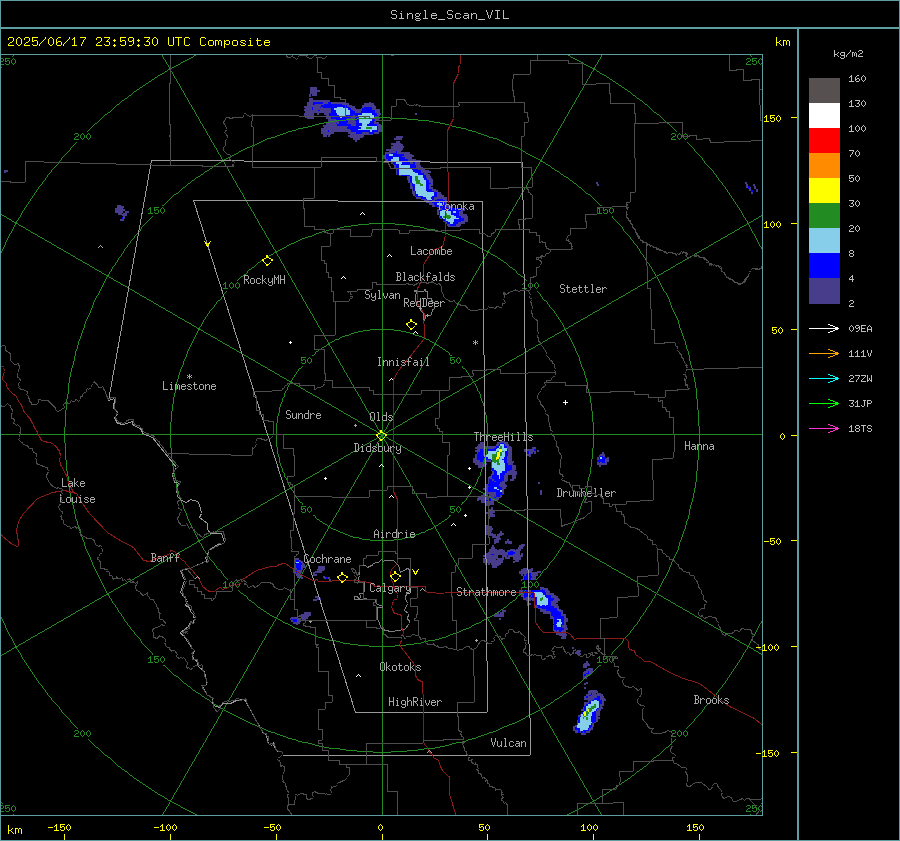Select the orange 70 legend color swatch
This screenshot has width=900, height=841.
point(824,165)
